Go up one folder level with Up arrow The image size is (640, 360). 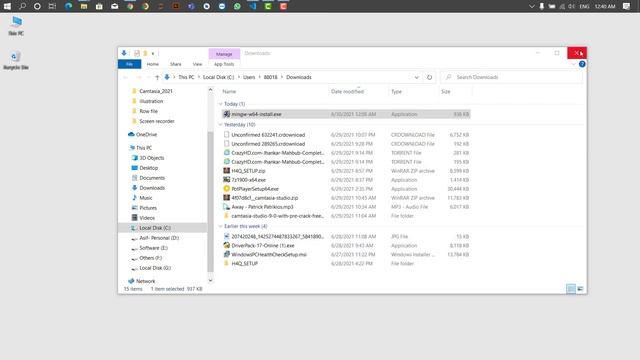[x=157, y=77]
